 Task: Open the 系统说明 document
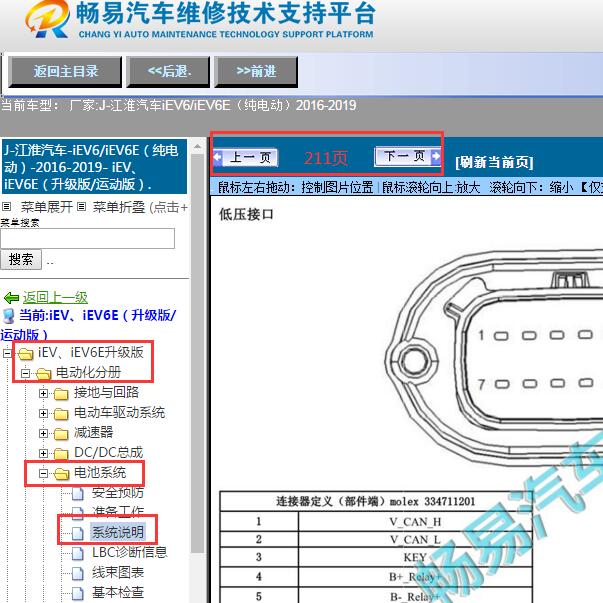118,532
